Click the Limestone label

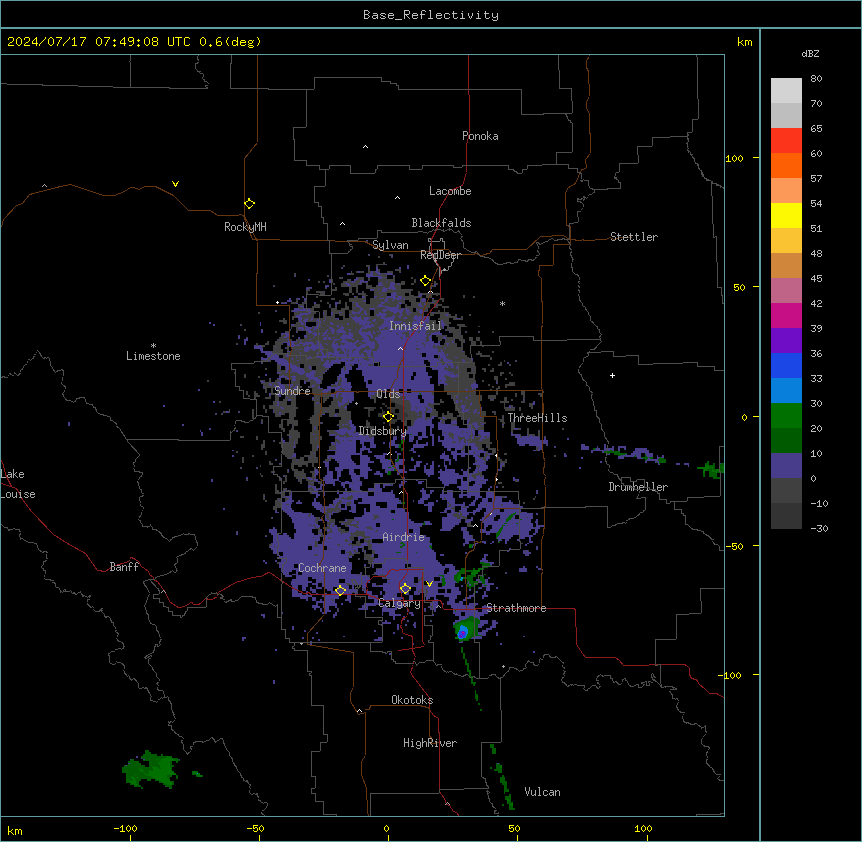pos(153,356)
